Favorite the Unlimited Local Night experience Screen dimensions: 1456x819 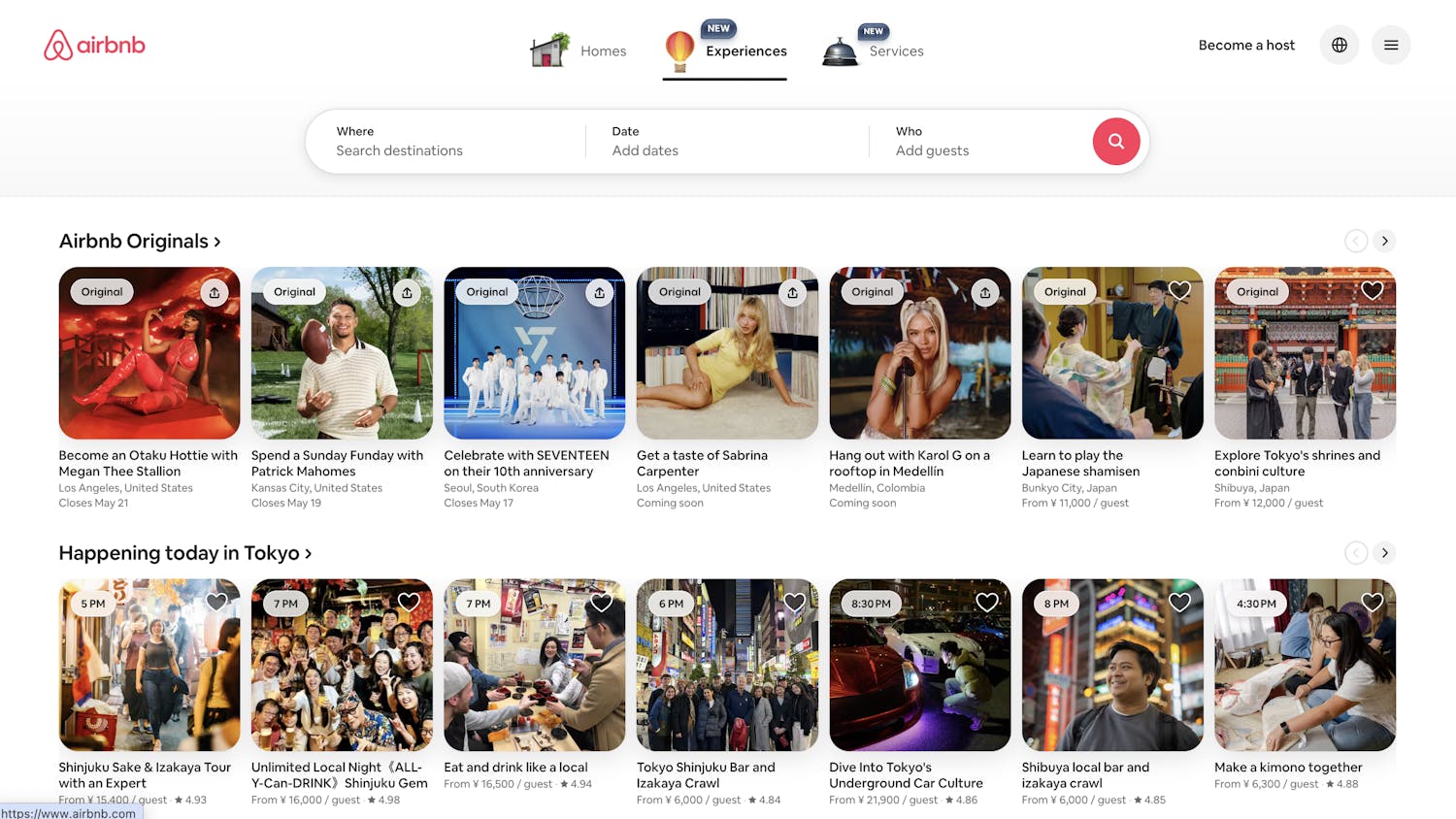pos(409,603)
